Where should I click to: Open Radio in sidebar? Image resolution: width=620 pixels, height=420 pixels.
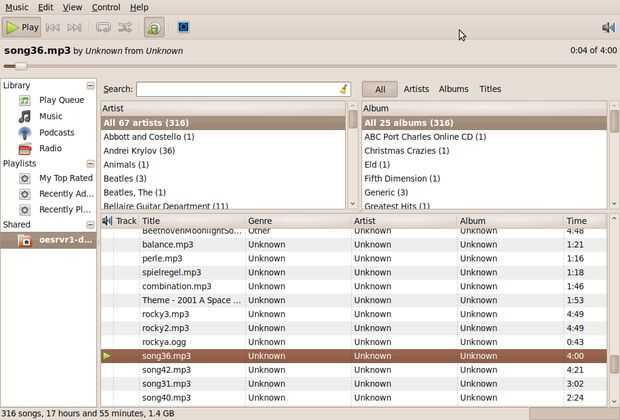50,148
